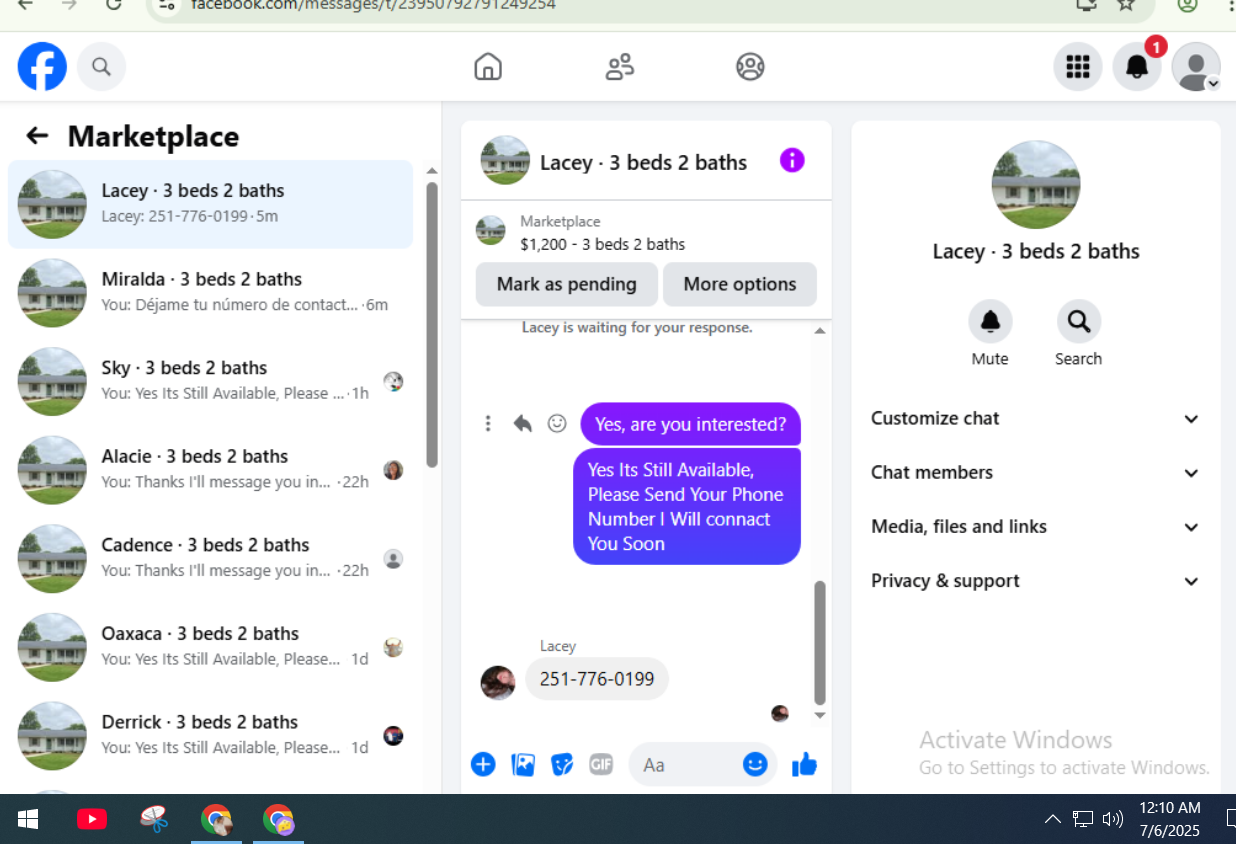Viewport: 1236px width, 844px height.
Task: Open the GIF picker icon
Action: [601, 765]
